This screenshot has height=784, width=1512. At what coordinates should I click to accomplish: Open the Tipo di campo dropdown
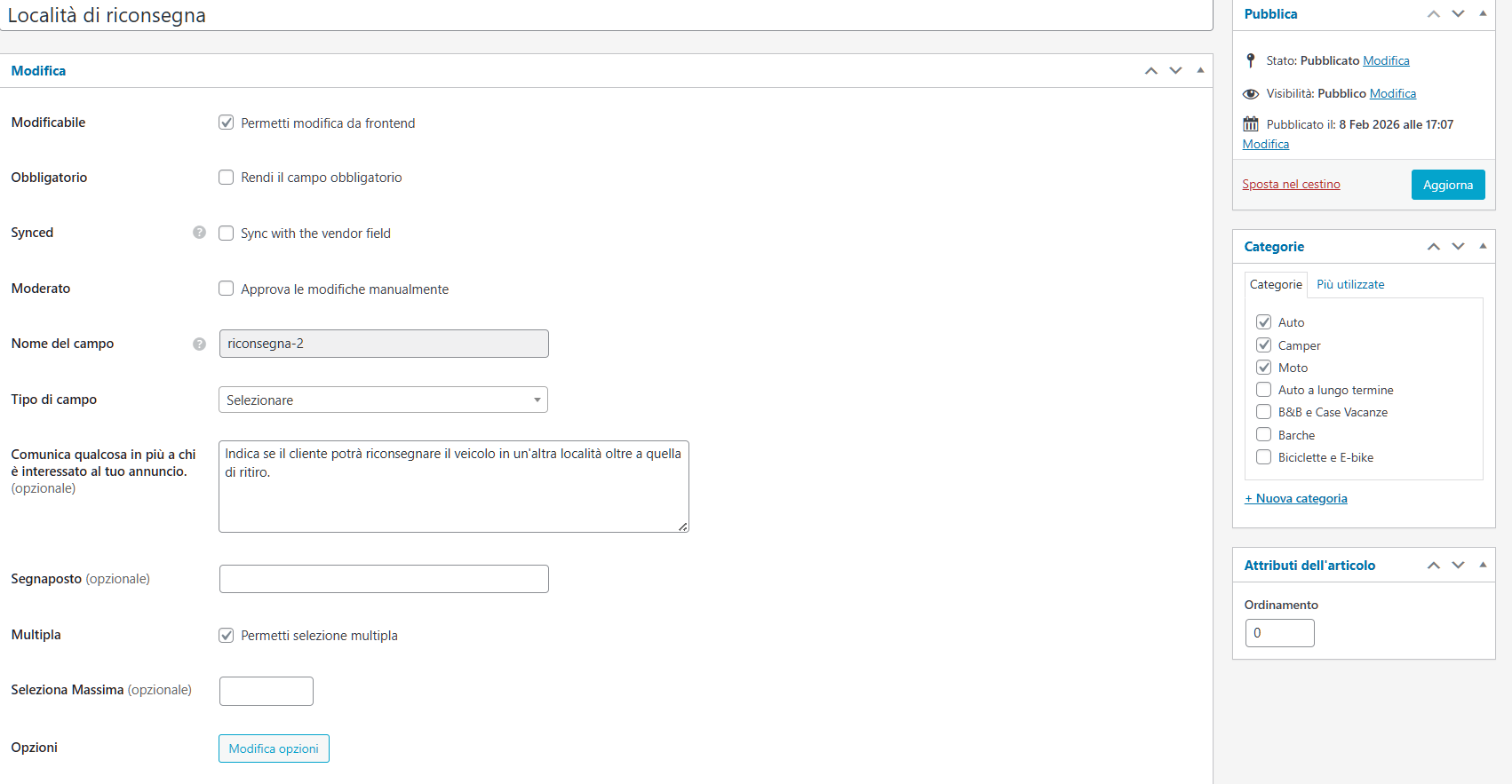click(x=383, y=400)
